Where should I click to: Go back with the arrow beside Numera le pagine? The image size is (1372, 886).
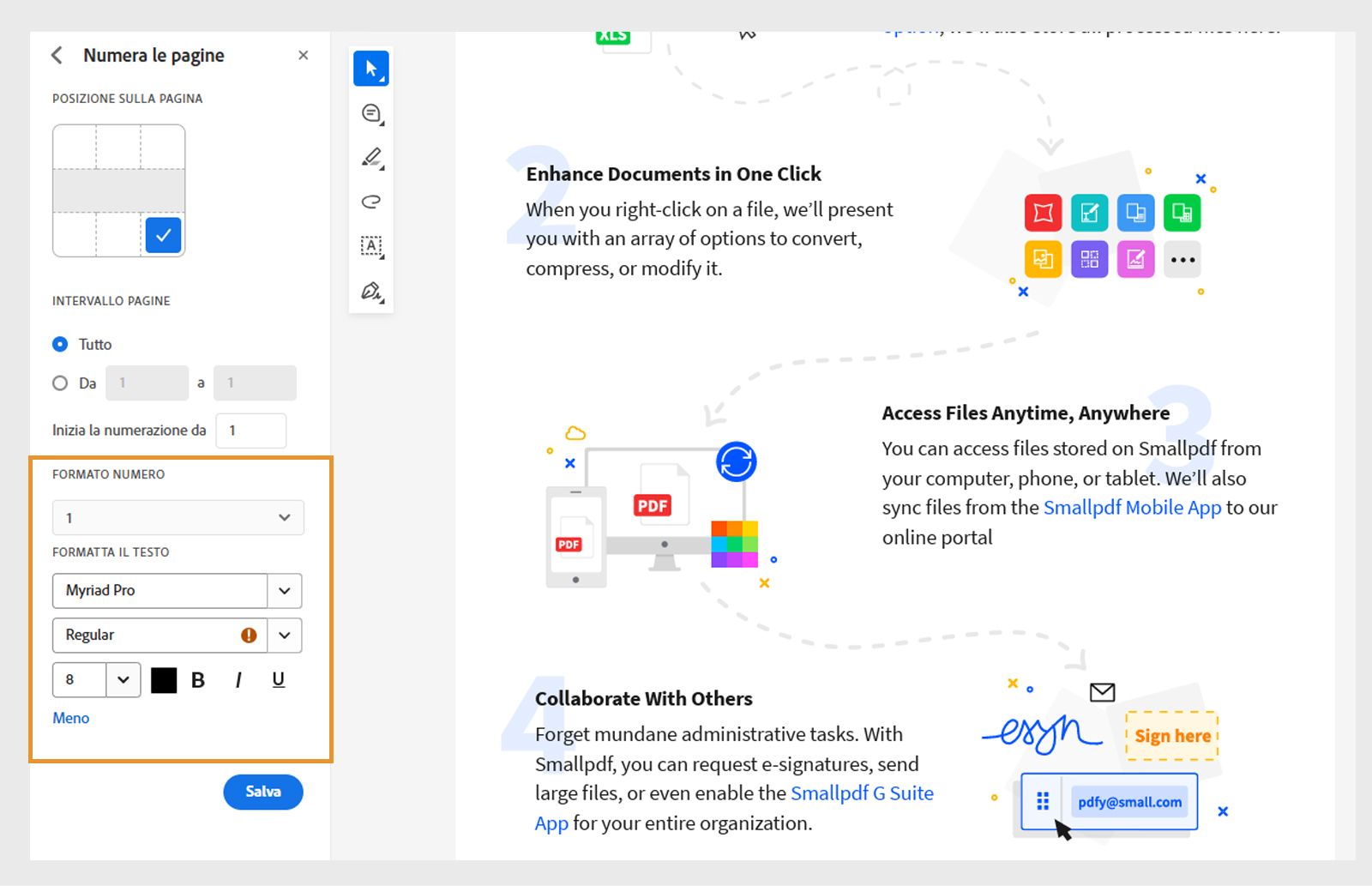point(57,56)
